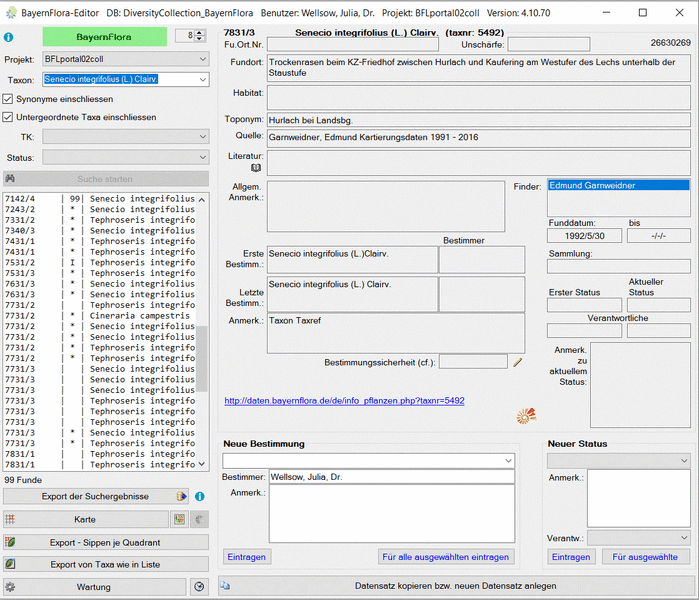
Task: Select Edmund Garnweidner in Finder list
Action: [619, 185]
